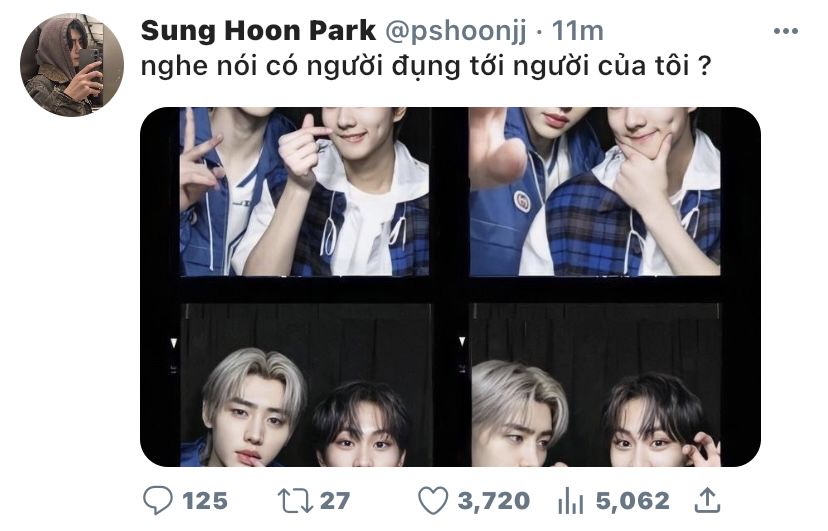Click the 11m timestamp
828x531 pixels.
pos(577,31)
